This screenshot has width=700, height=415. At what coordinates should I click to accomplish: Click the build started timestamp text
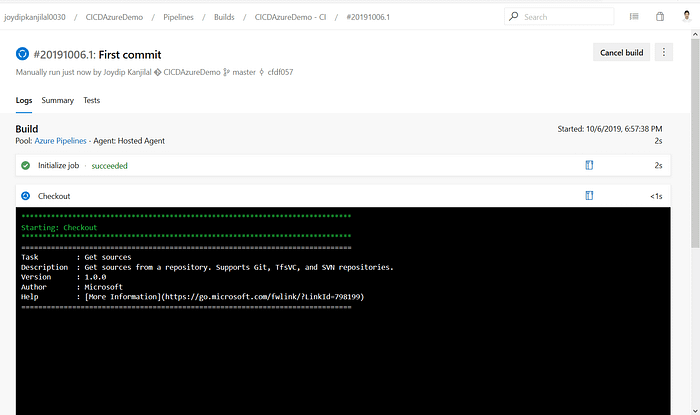[x=609, y=129]
